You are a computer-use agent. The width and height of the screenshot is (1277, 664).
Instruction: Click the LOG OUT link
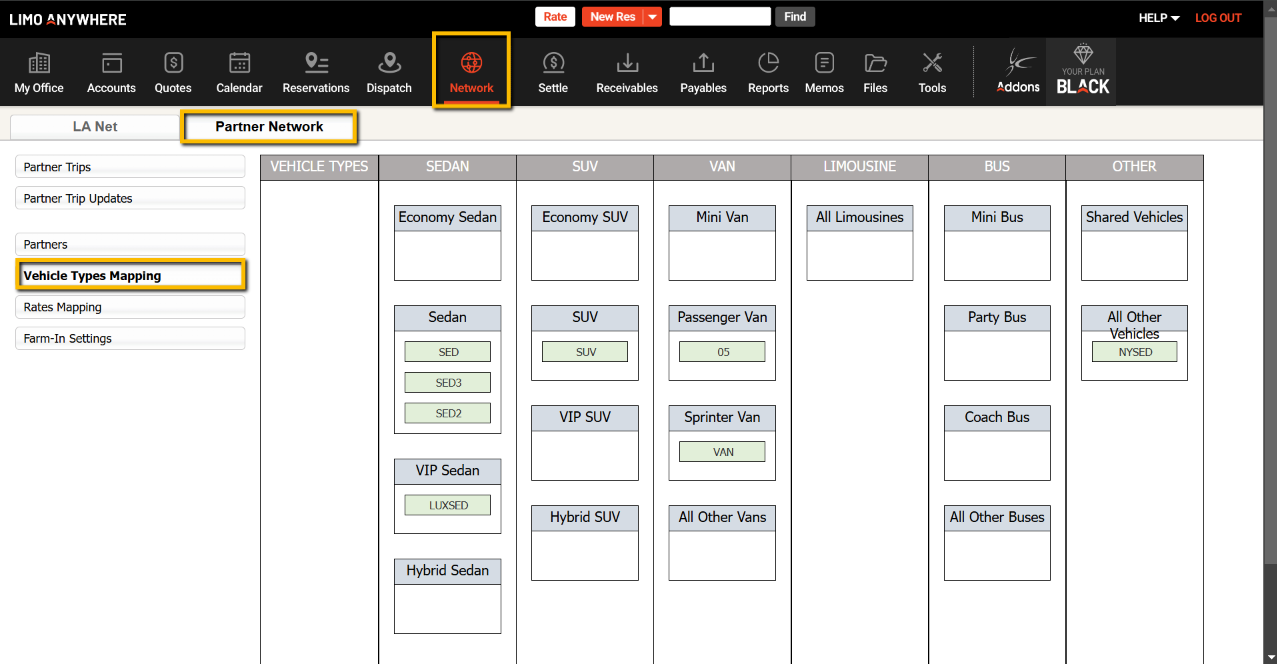[1218, 18]
